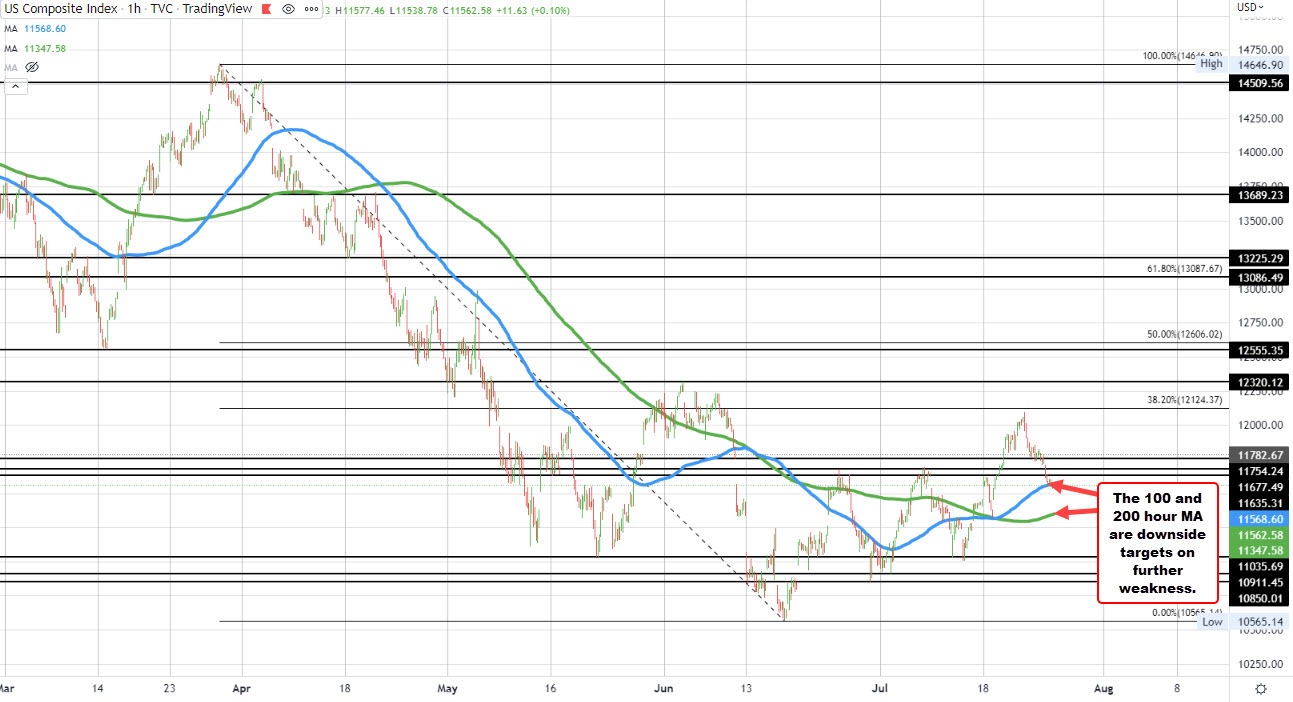1293x702 pixels.
Task: Click the 11782.67 price label on axis
Action: click(1260, 455)
